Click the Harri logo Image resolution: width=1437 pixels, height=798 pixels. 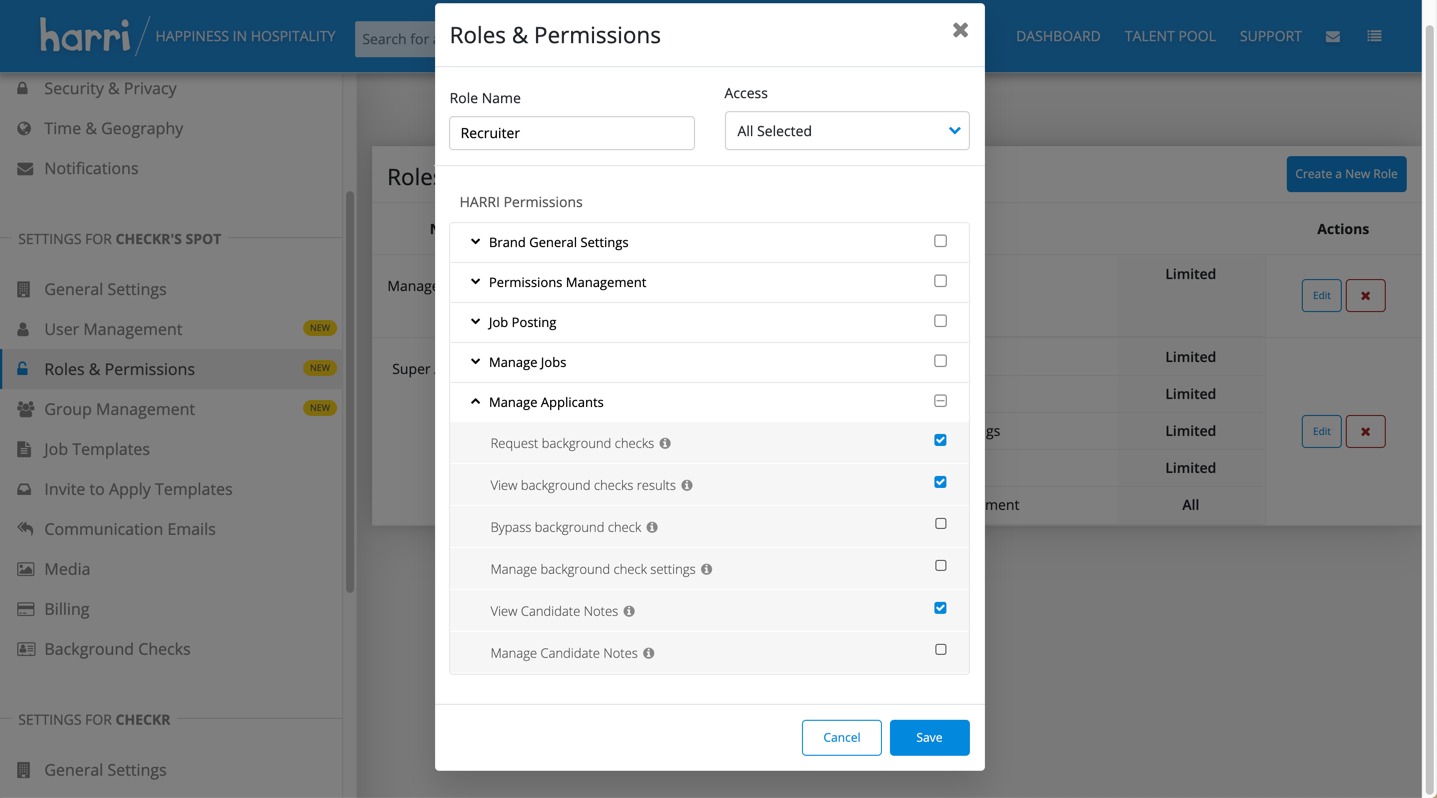pos(85,35)
